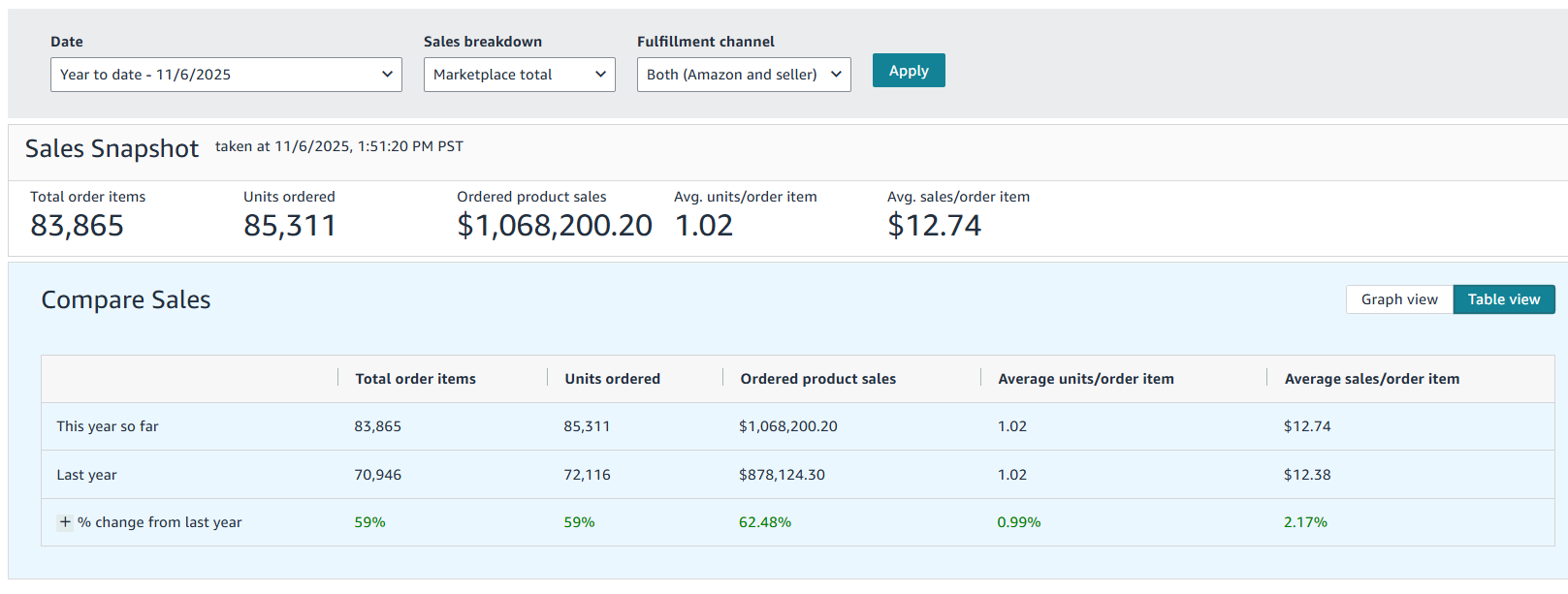
Task: Switch to Graph view
Action: coord(1398,299)
